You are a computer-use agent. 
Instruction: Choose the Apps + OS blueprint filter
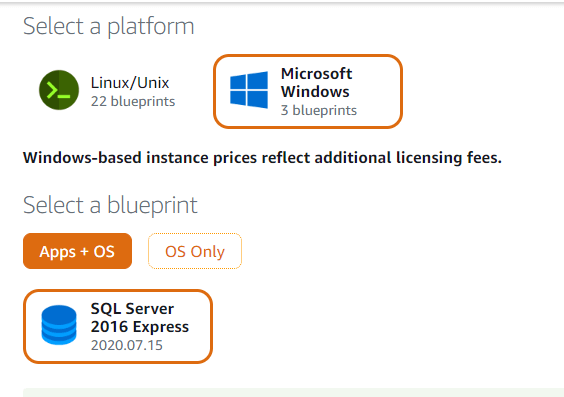point(77,251)
